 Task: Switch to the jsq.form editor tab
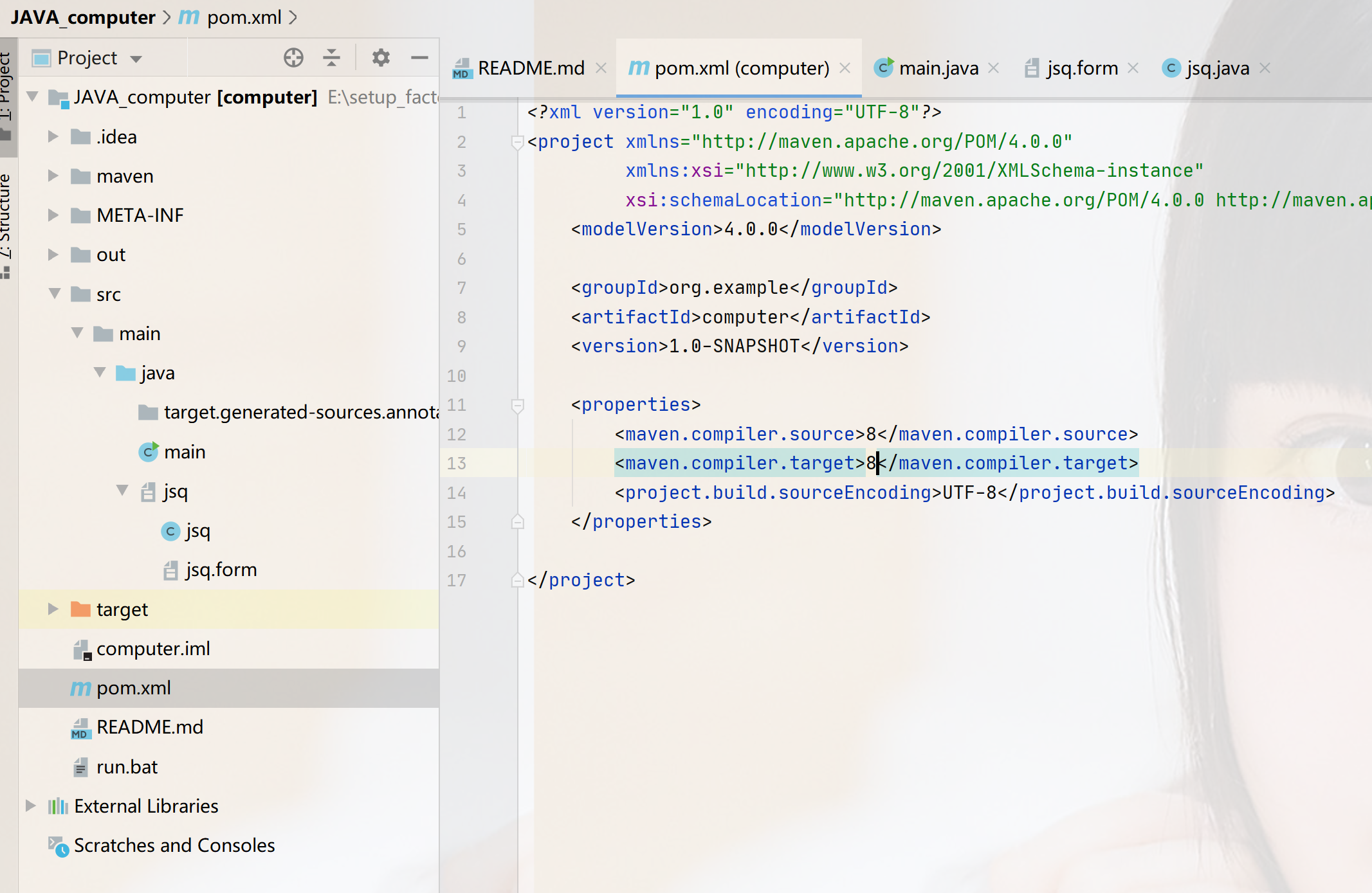point(1081,68)
